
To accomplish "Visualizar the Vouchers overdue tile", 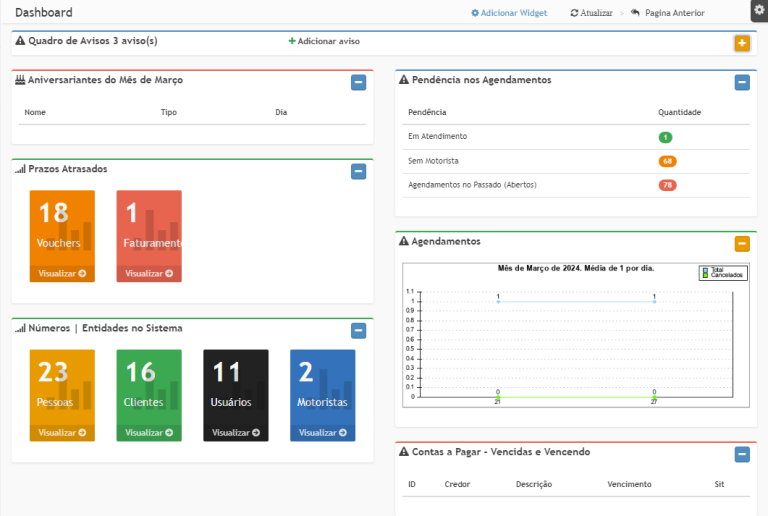I will click(x=62, y=273).
